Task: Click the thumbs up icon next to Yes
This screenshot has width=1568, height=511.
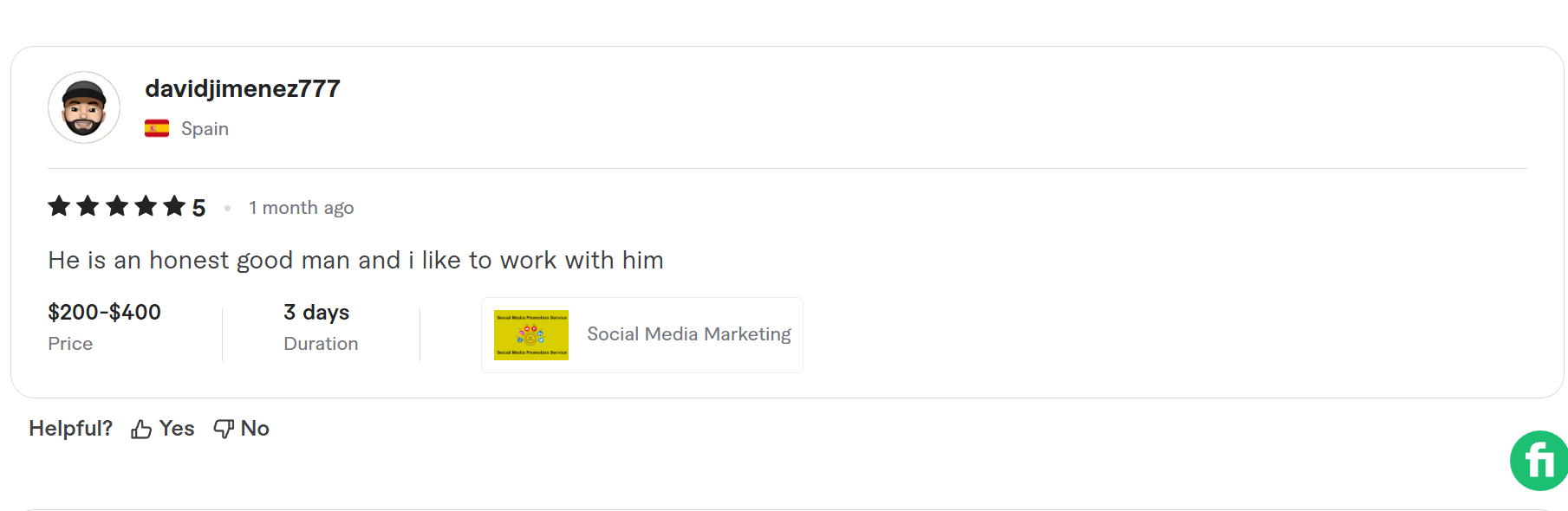Action: coord(140,428)
